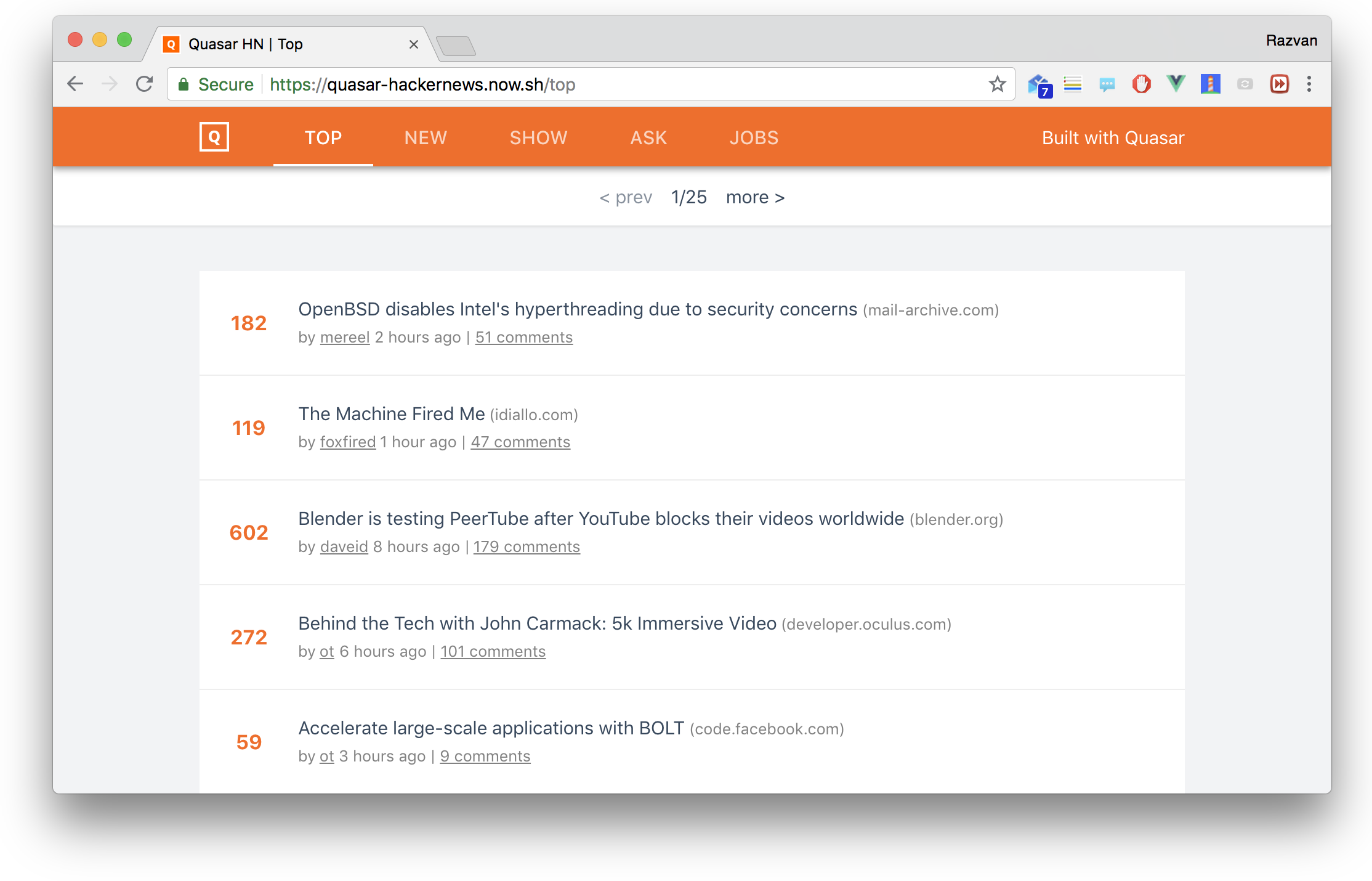Reload the page with the refresh icon

click(144, 84)
